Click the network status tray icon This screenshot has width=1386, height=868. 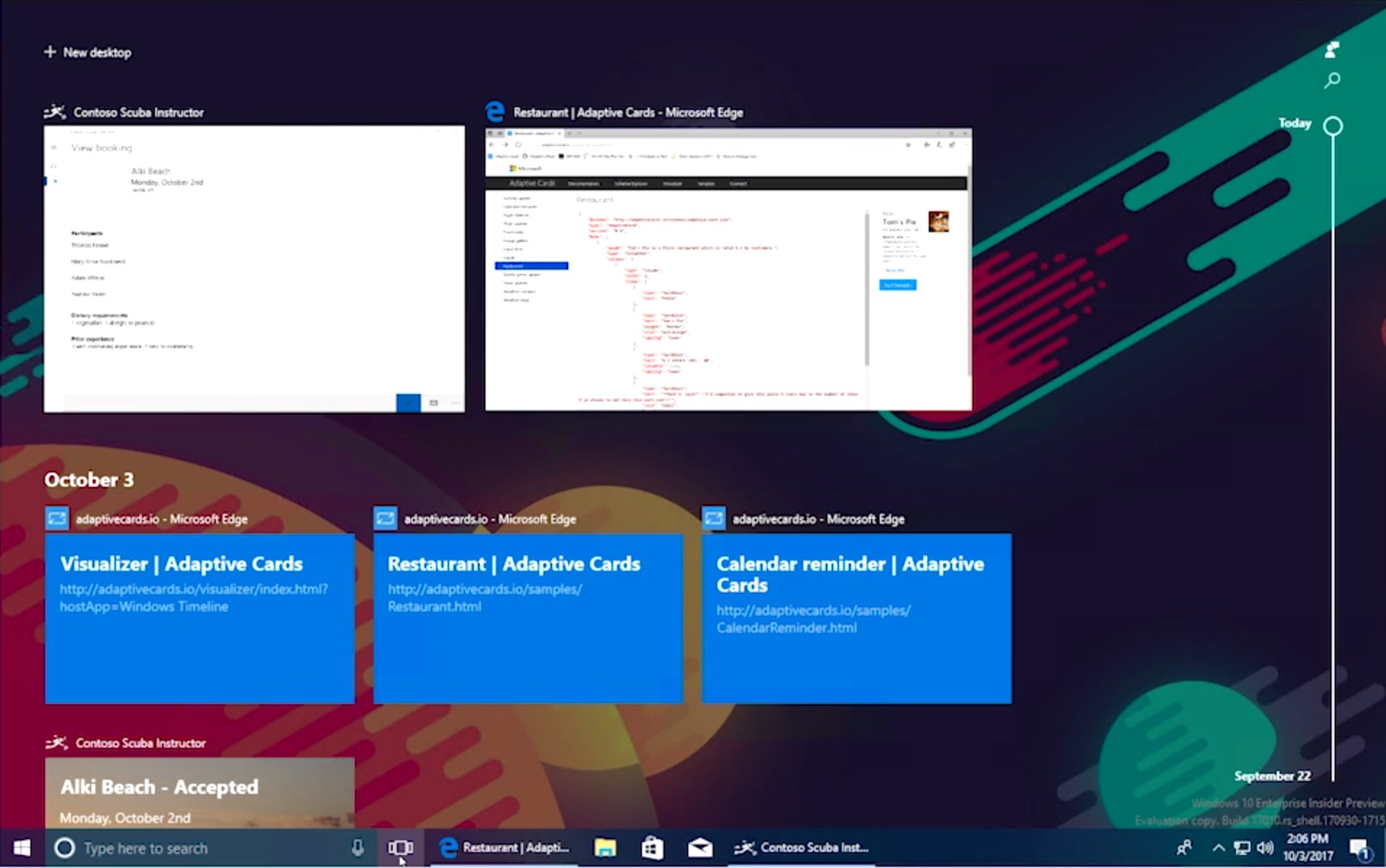1242,848
